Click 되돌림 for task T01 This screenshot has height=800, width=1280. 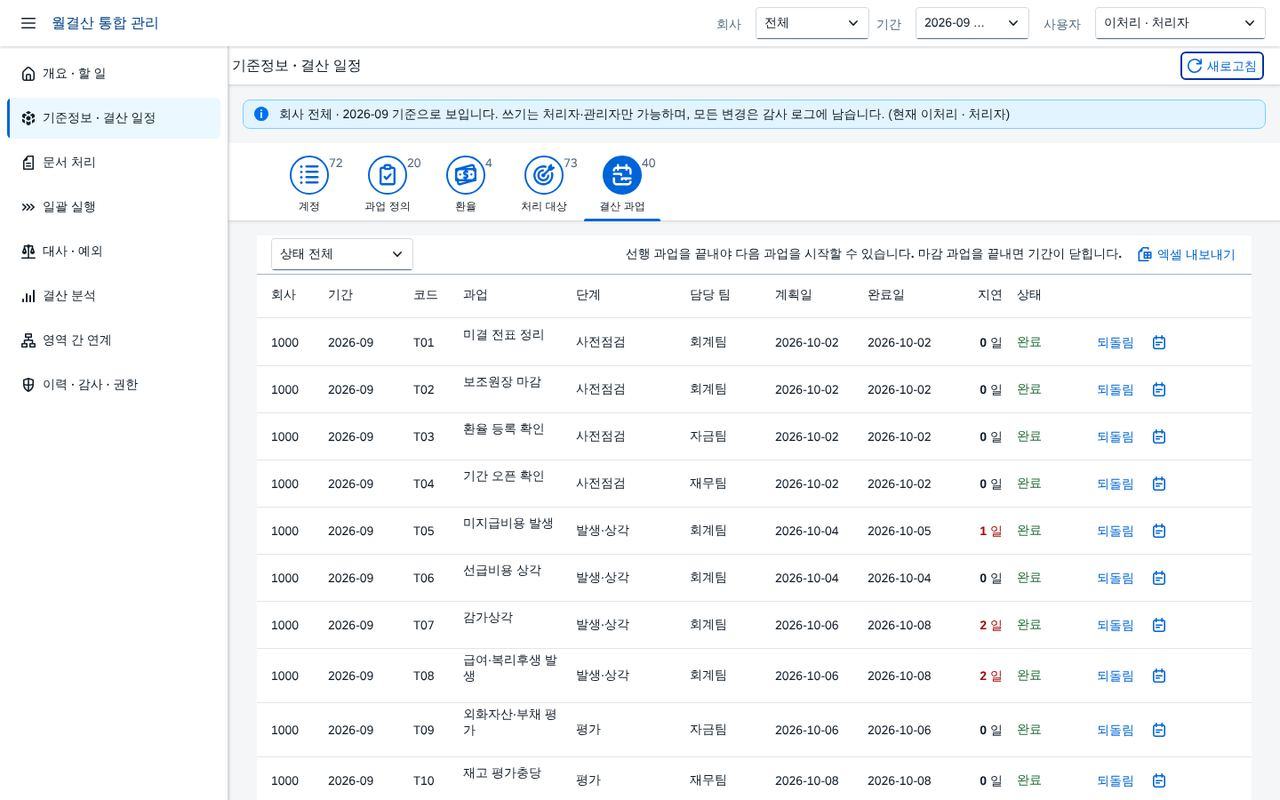(x=1115, y=342)
